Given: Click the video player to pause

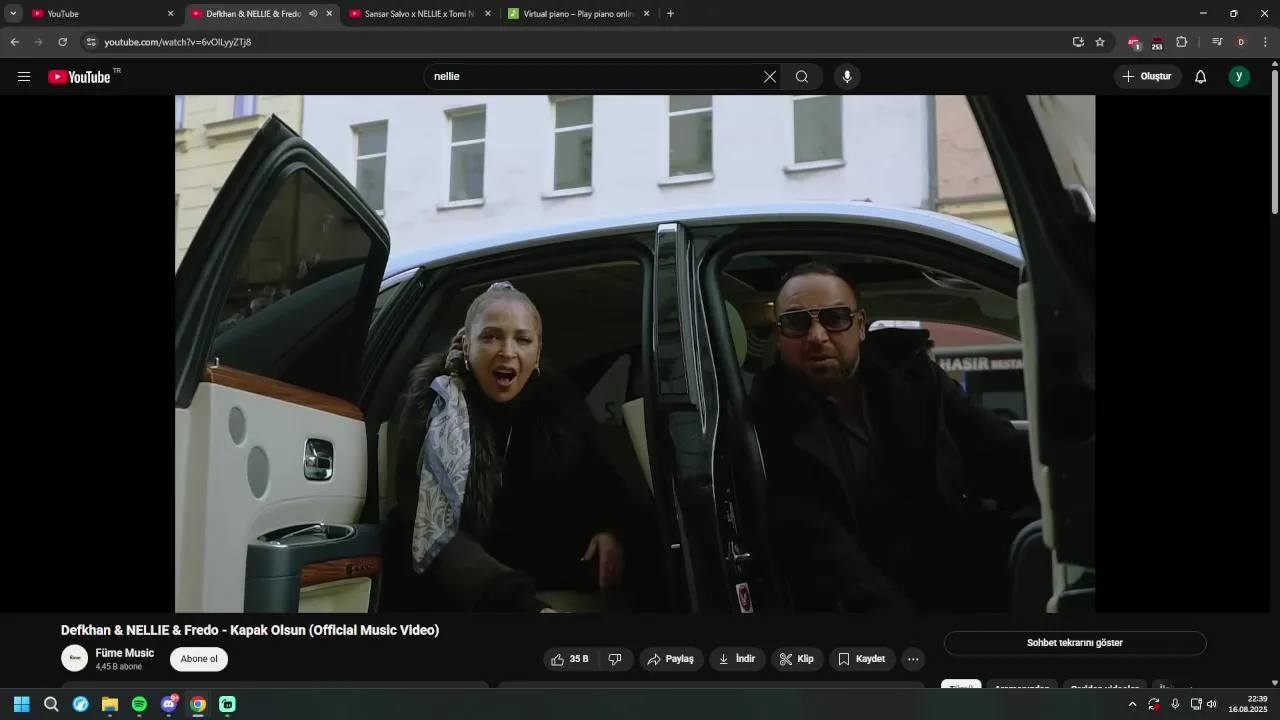Looking at the screenshot, I should click(x=635, y=354).
